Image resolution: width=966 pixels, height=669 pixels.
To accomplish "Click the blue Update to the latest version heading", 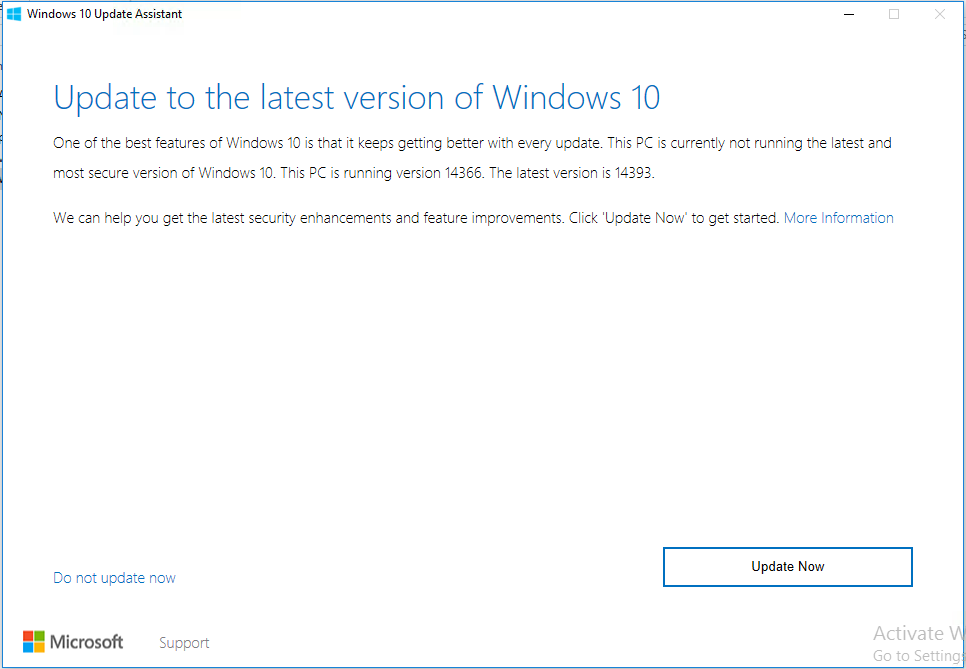I will 357,98.
